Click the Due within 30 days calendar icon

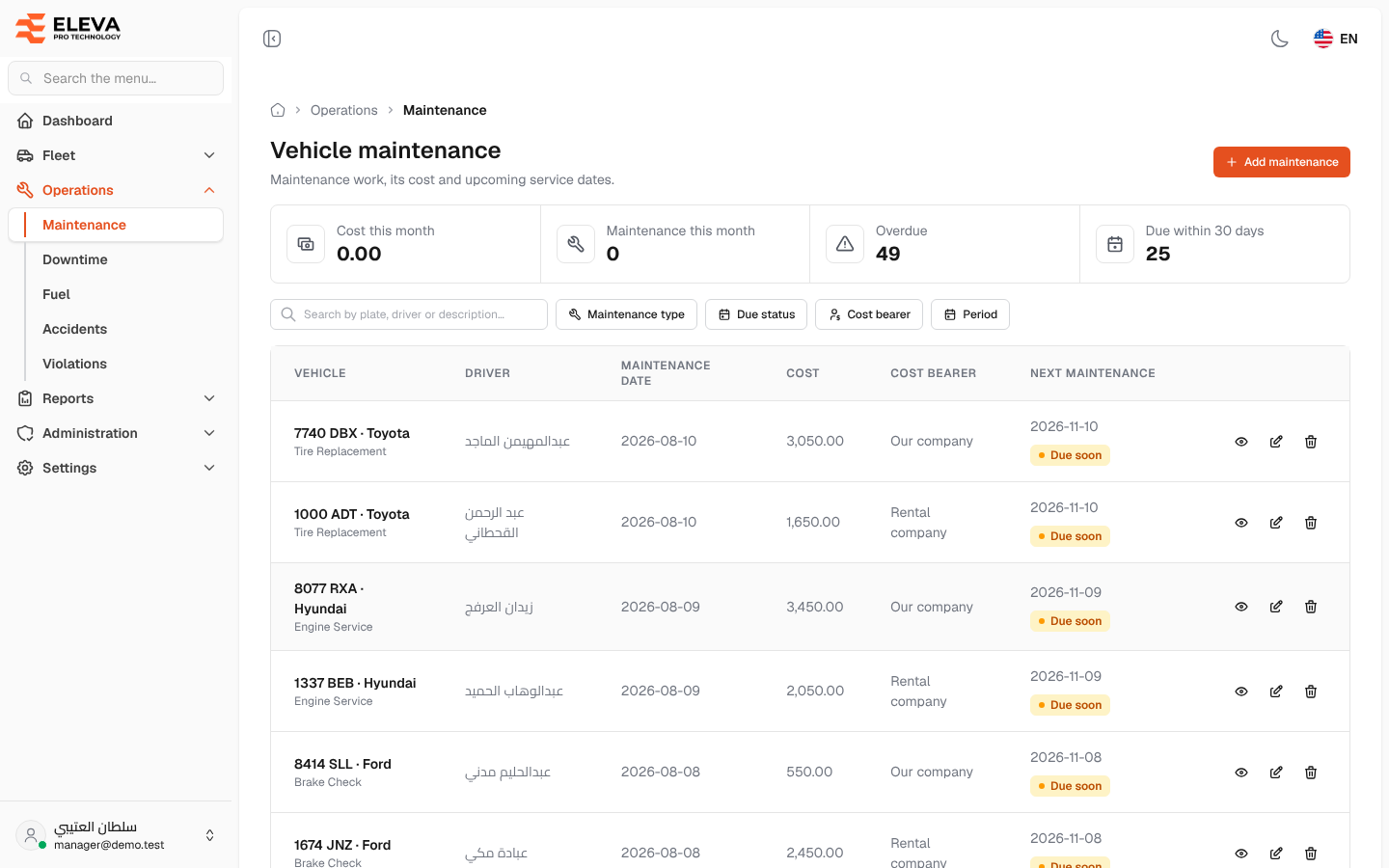(1115, 244)
